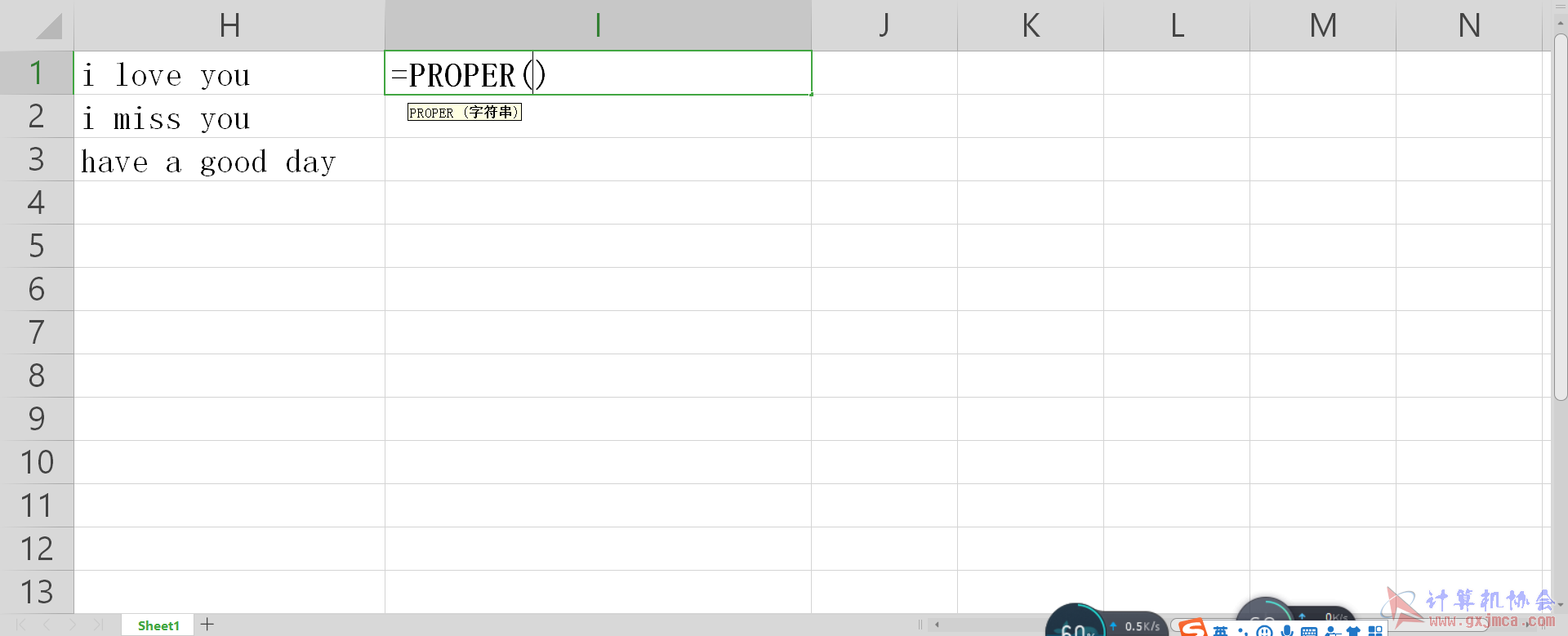1568x636 pixels.
Task: Click the 0.5K/s network speed indicator
Action: pos(1135,625)
